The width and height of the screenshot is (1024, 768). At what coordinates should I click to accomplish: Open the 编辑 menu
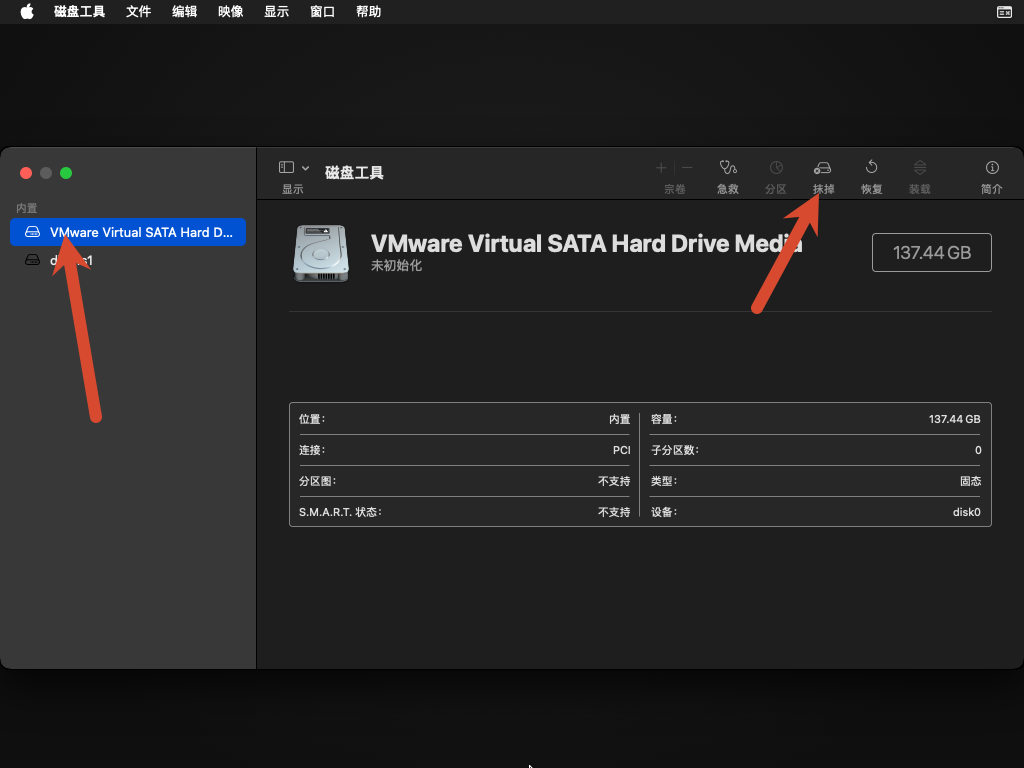(184, 12)
